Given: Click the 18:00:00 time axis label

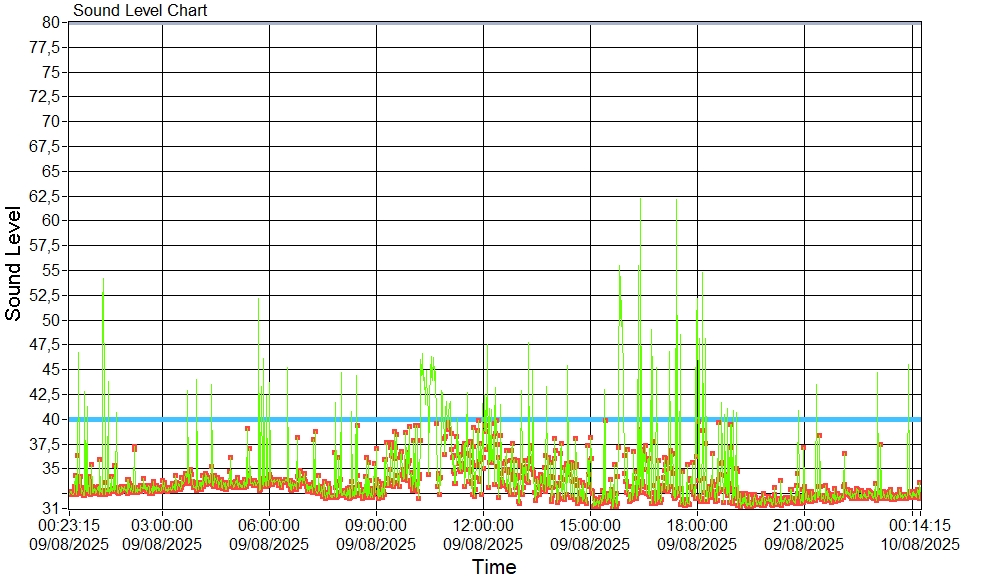Looking at the screenshot, I should tap(697, 525).
